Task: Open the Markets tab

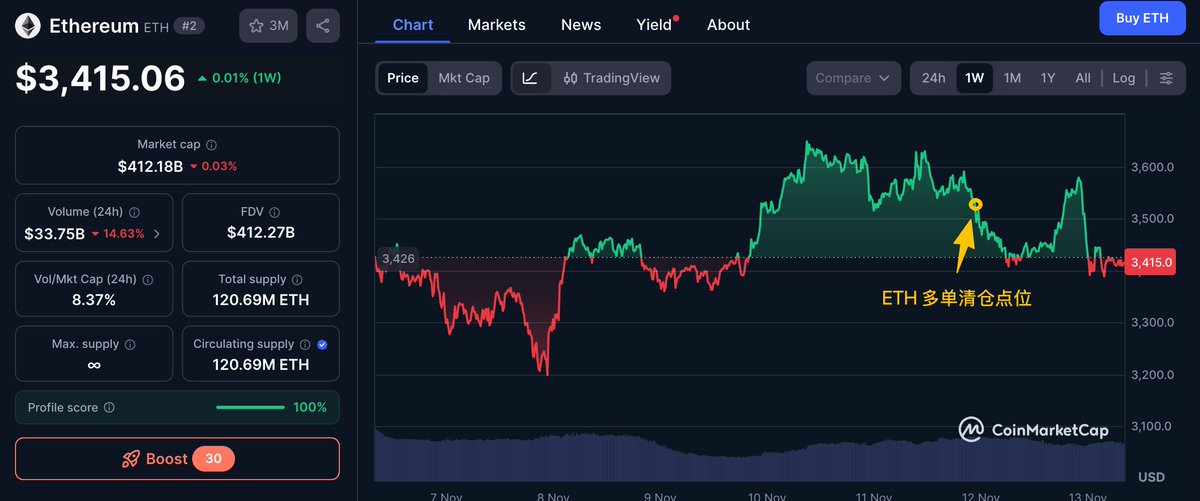Action: click(496, 24)
